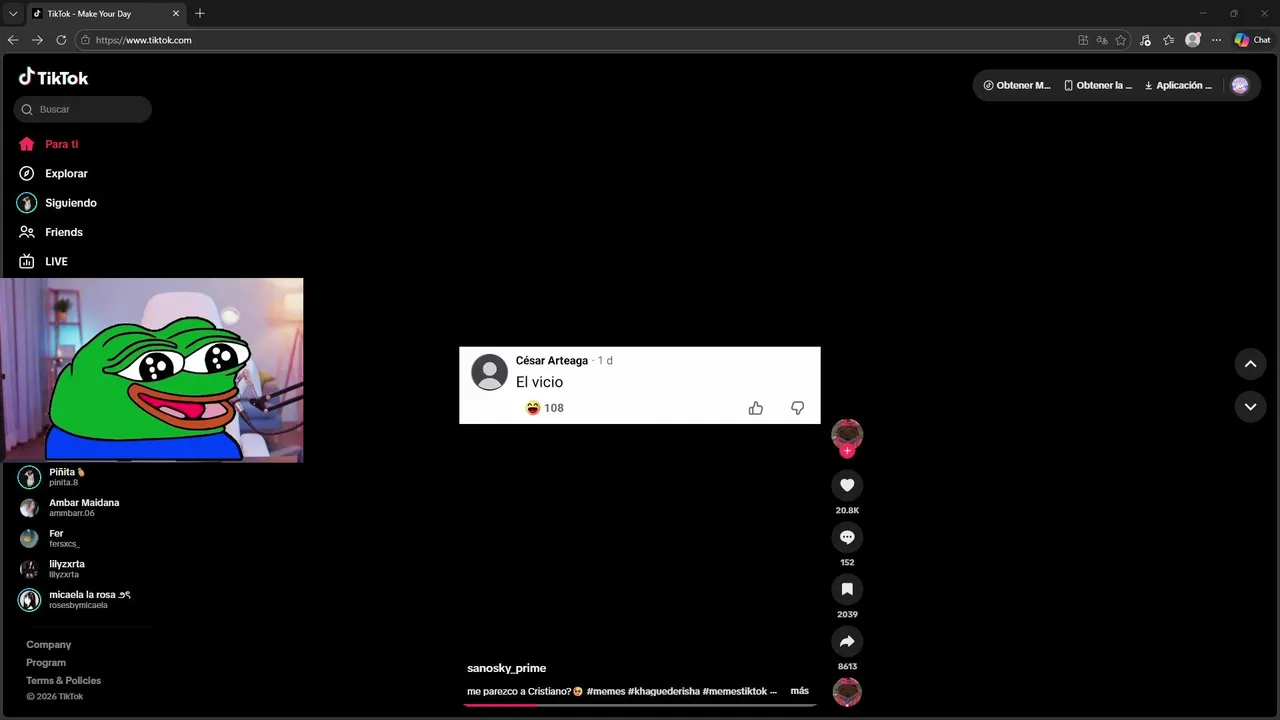Open the Para ti home feed

coord(48,144)
